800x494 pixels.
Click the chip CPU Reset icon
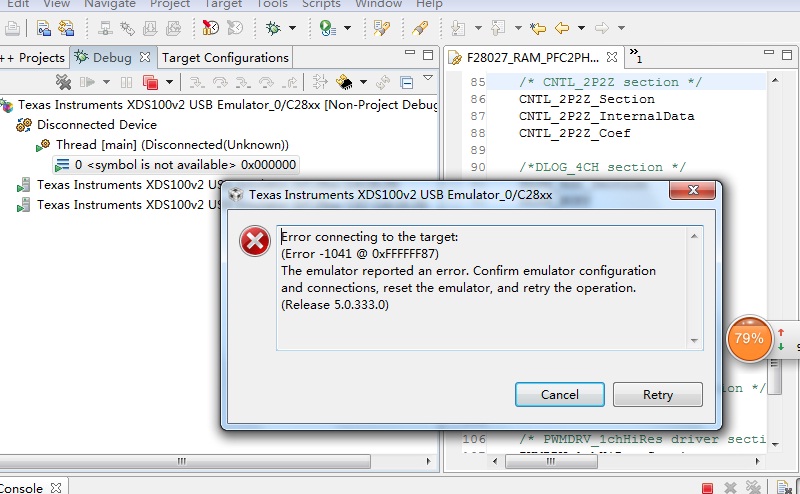click(x=344, y=82)
